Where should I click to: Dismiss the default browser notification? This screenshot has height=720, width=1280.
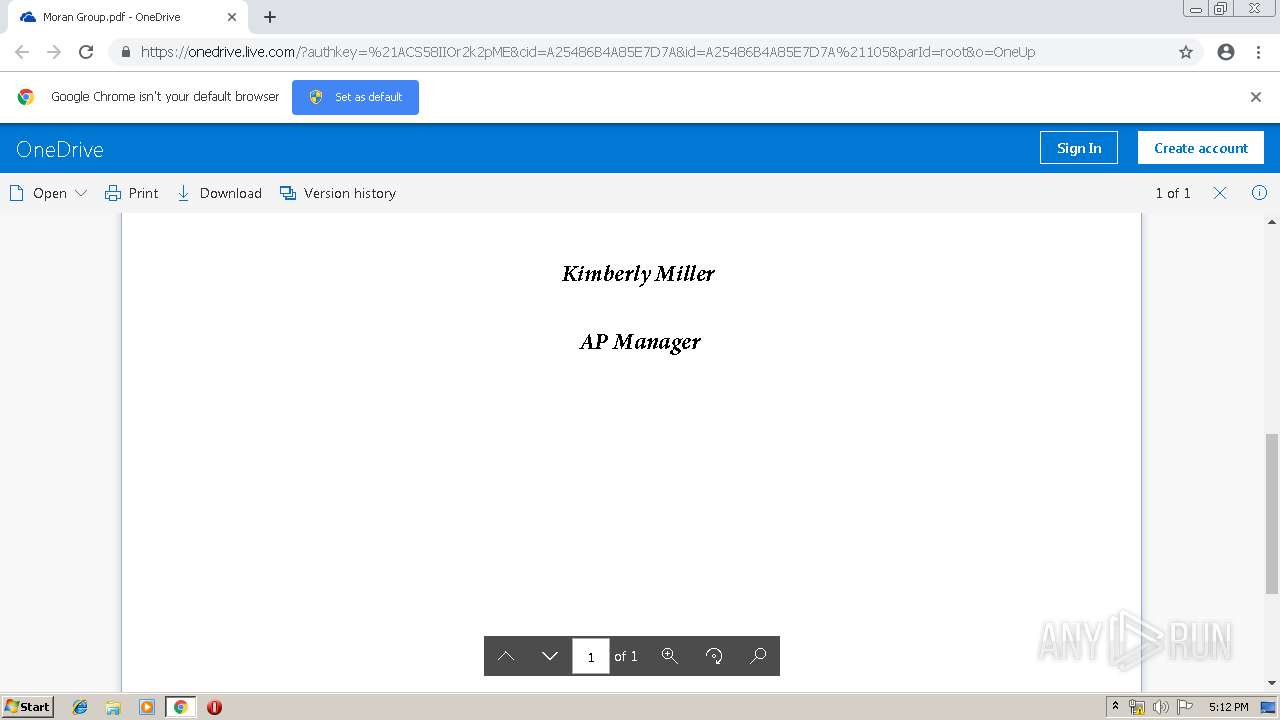coord(1256,97)
